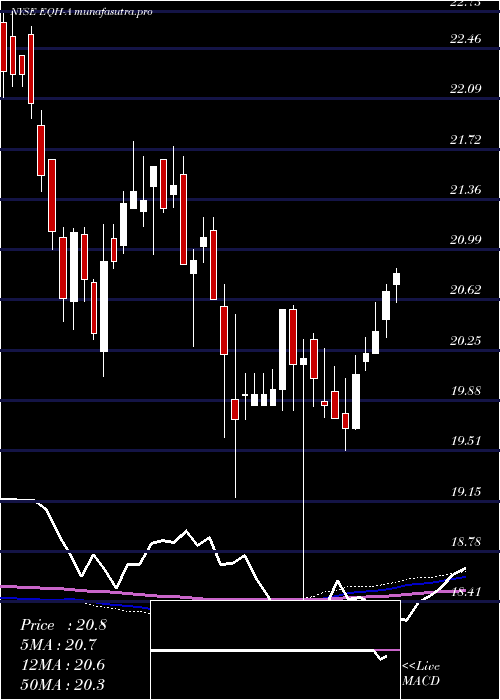The width and height of the screenshot is (500, 700).
Task: Click the Price : 20.8 legend entry
Action: pyautogui.click(x=63, y=625)
